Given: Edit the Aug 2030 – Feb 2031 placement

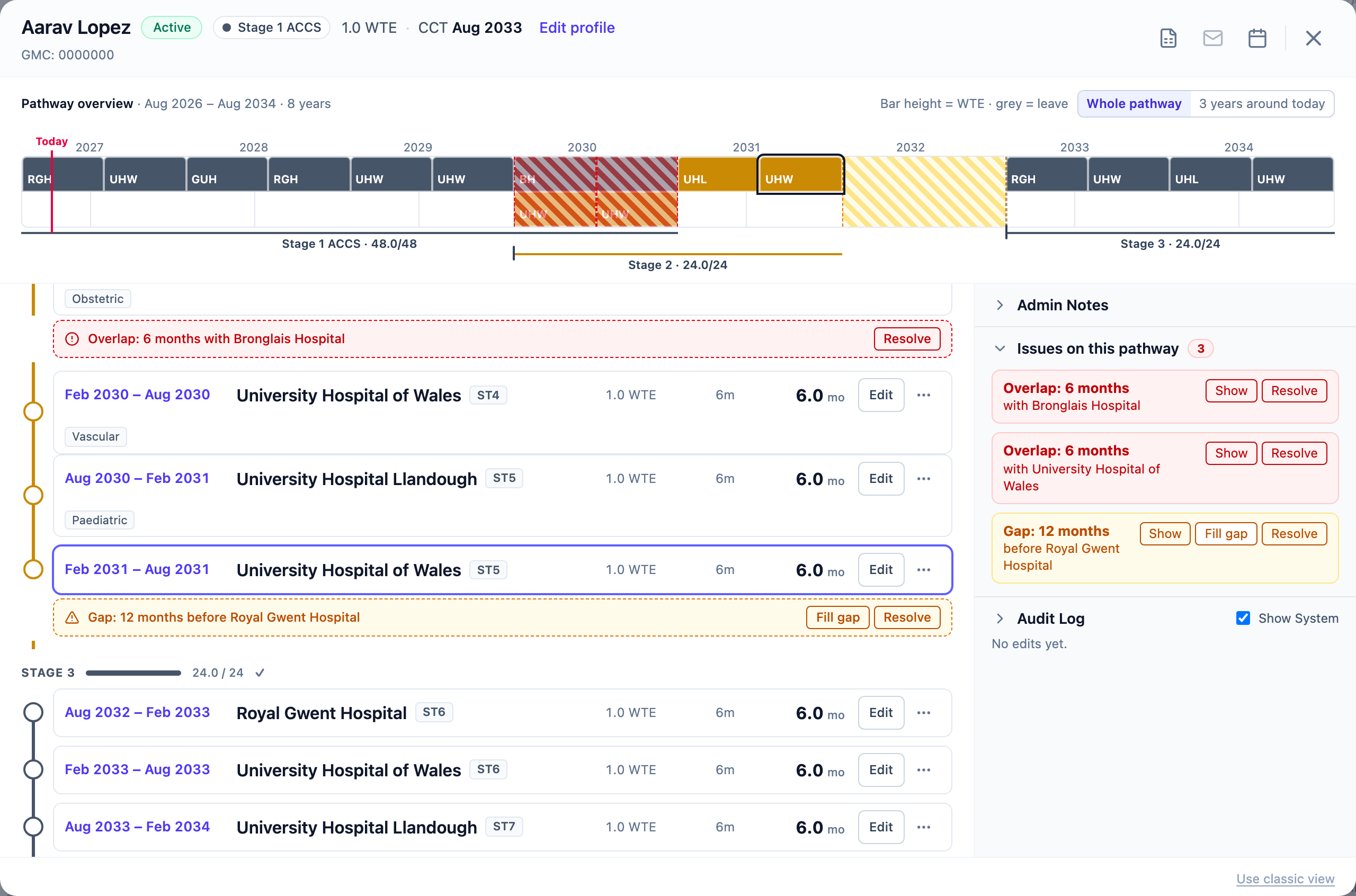Looking at the screenshot, I should pos(880,479).
